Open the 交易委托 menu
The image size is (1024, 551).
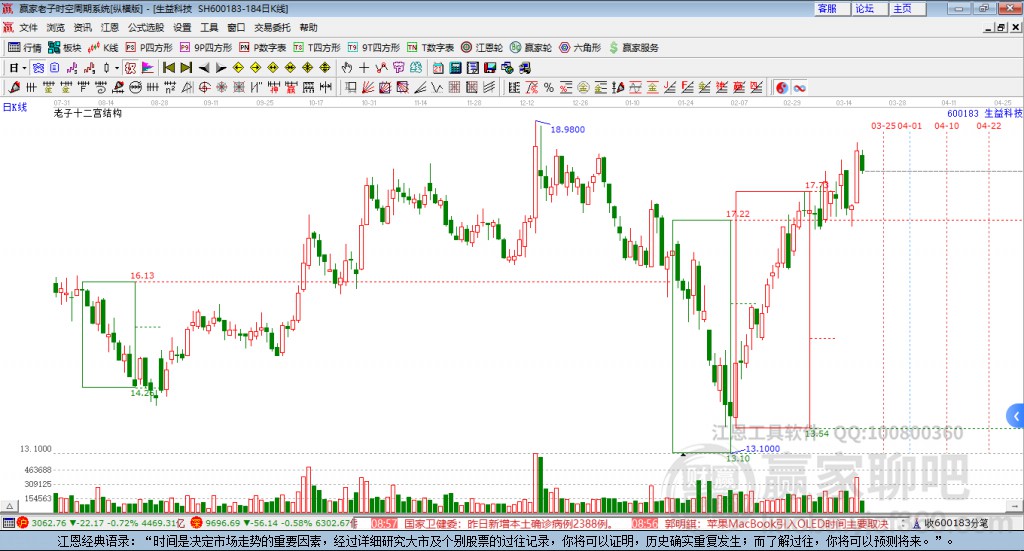[x=272, y=28]
